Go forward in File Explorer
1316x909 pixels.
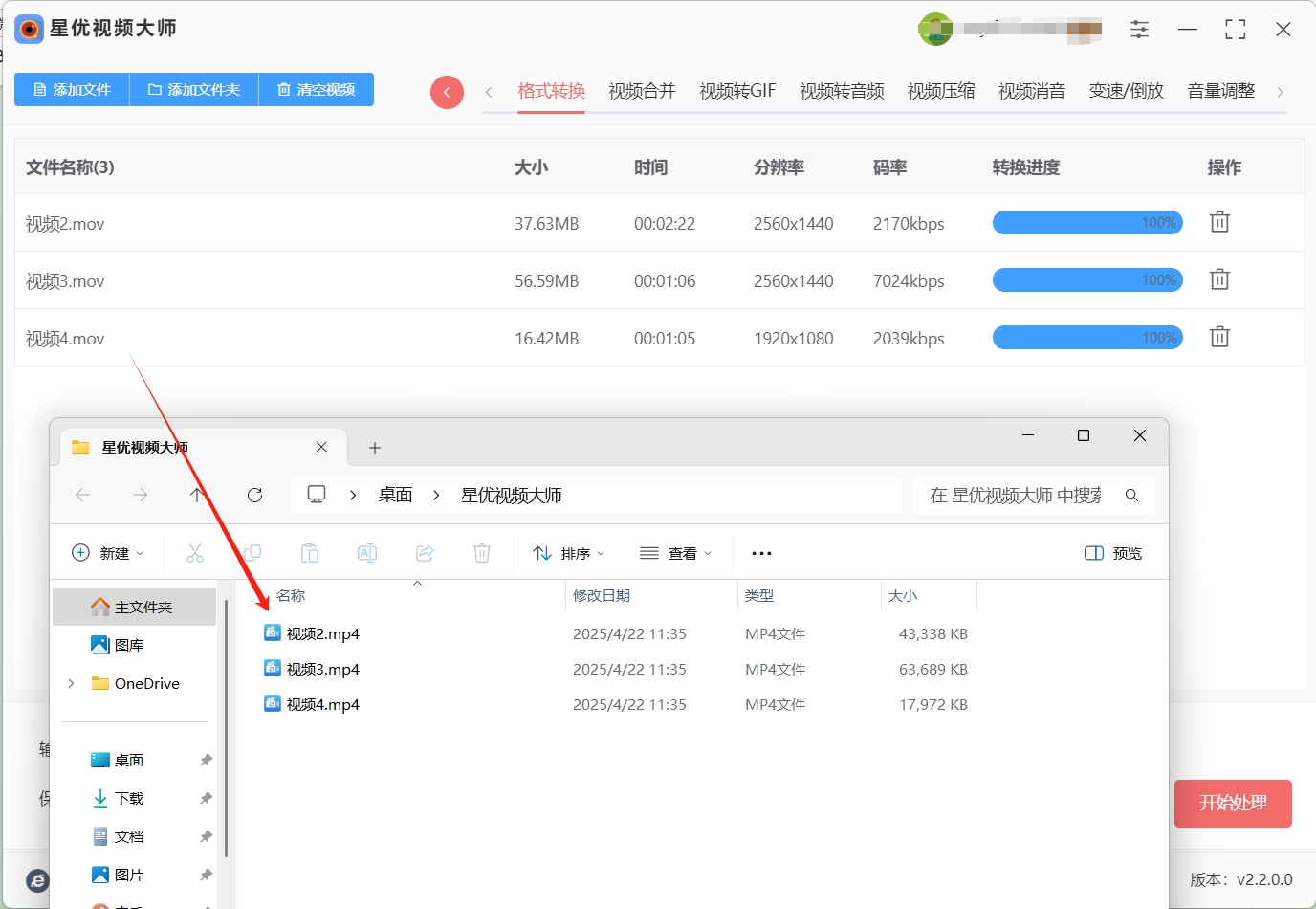(x=140, y=495)
